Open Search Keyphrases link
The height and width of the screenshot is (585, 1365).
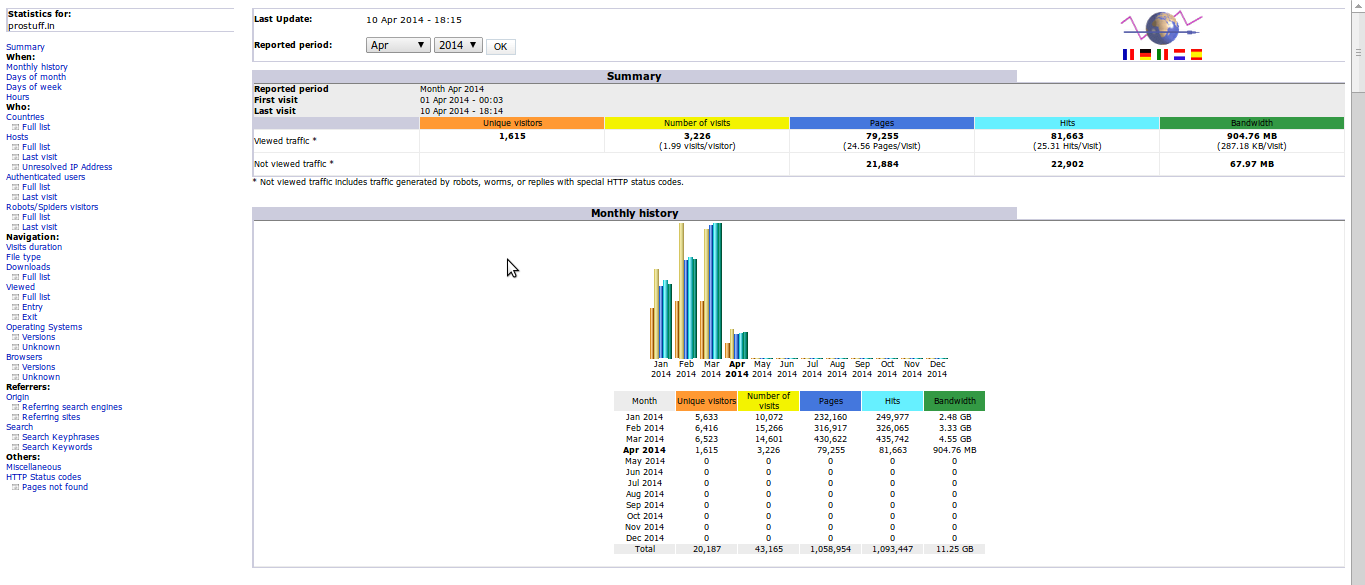tap(60, 437)
